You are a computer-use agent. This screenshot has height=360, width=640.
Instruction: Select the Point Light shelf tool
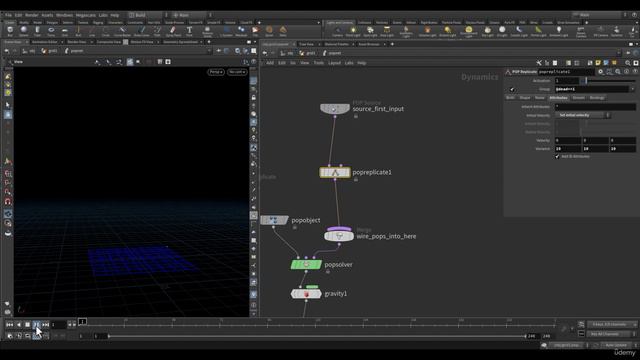coord(353,31)
